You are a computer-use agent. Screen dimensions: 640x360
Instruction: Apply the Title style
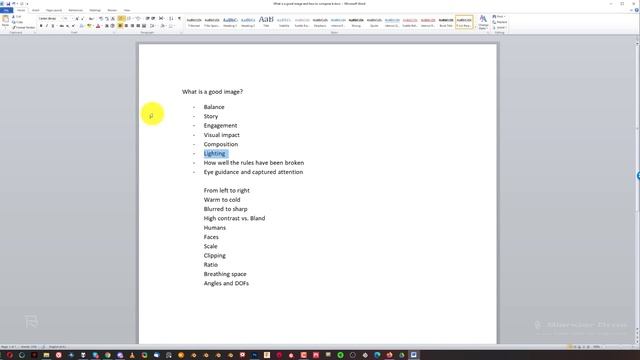[266, 22]
